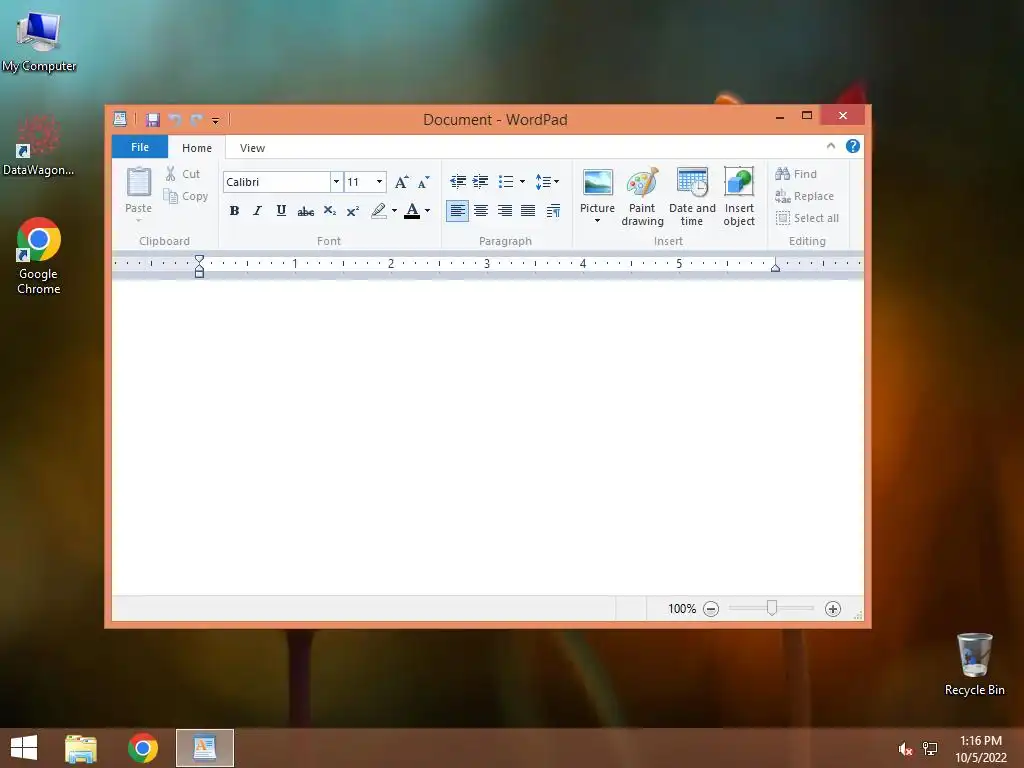Click Cut in the Clipboard group
1024x768 pixels.
(x=183, y=174)
